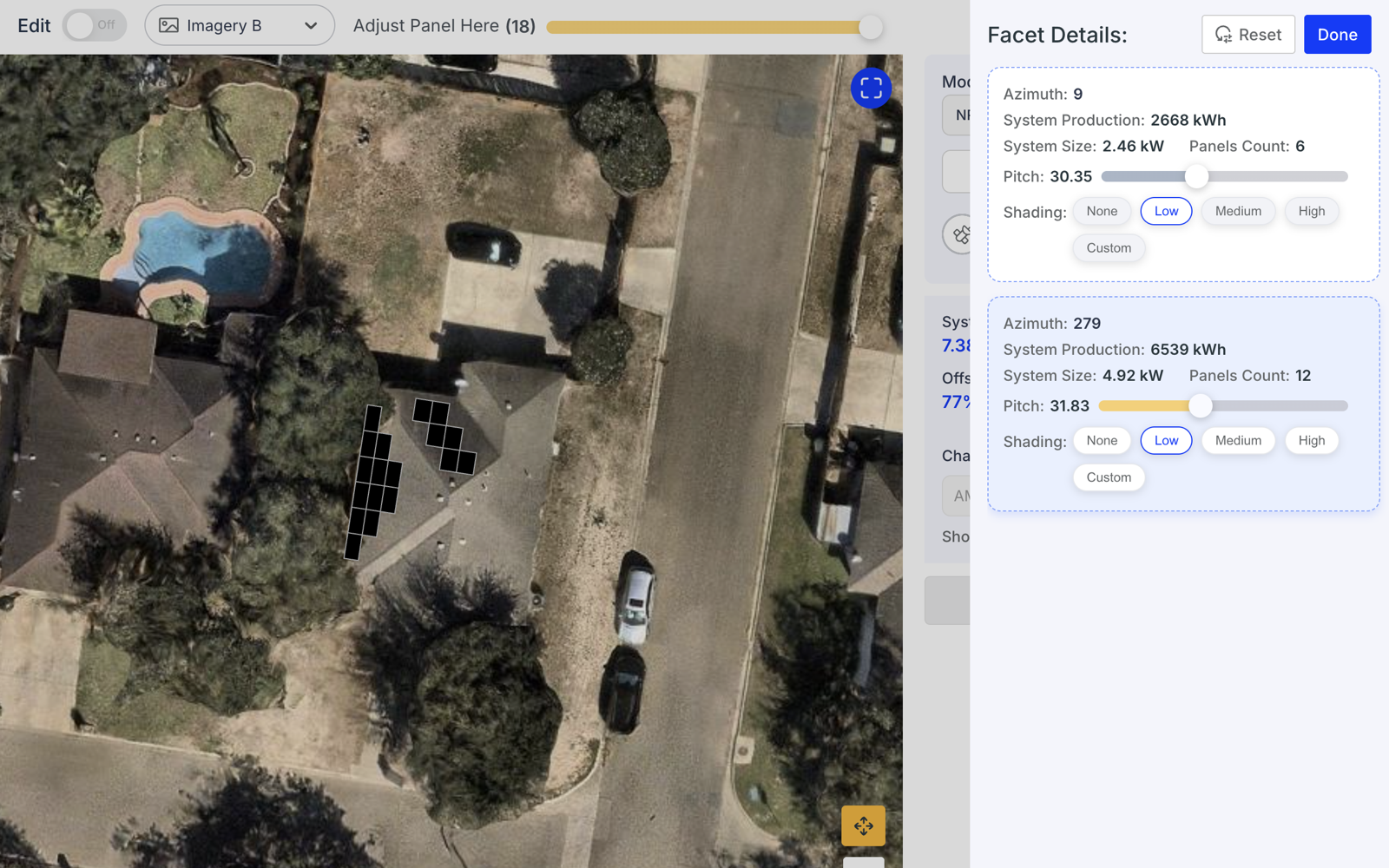
Task: Click the Adjust Panel Here slider handle
Action: [871, 27]
